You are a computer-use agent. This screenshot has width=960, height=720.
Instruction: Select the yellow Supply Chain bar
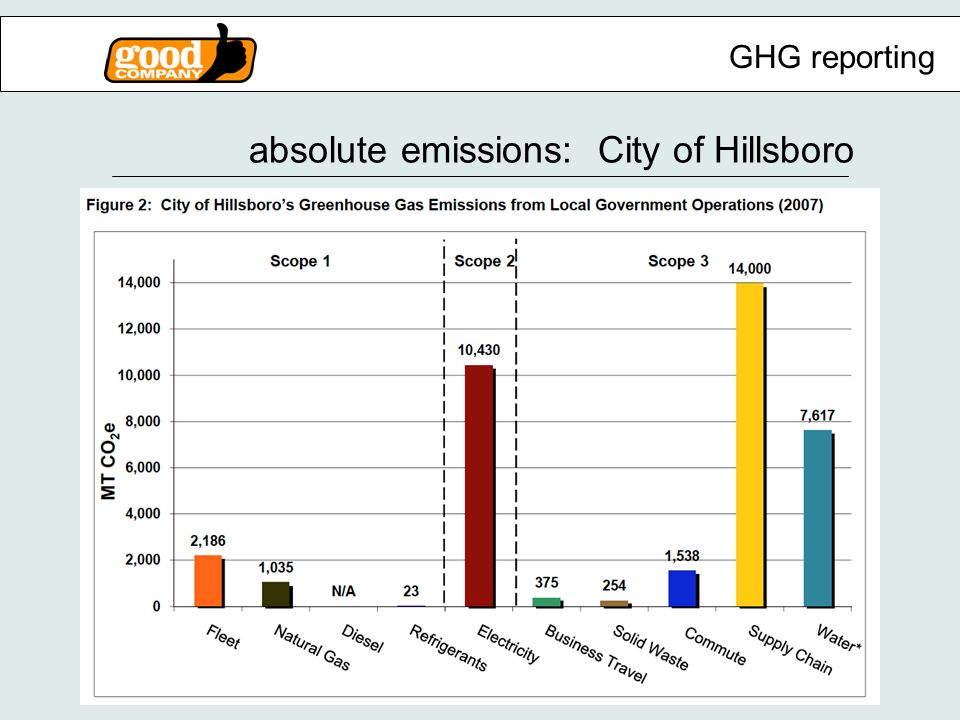[x=751, y=445]
